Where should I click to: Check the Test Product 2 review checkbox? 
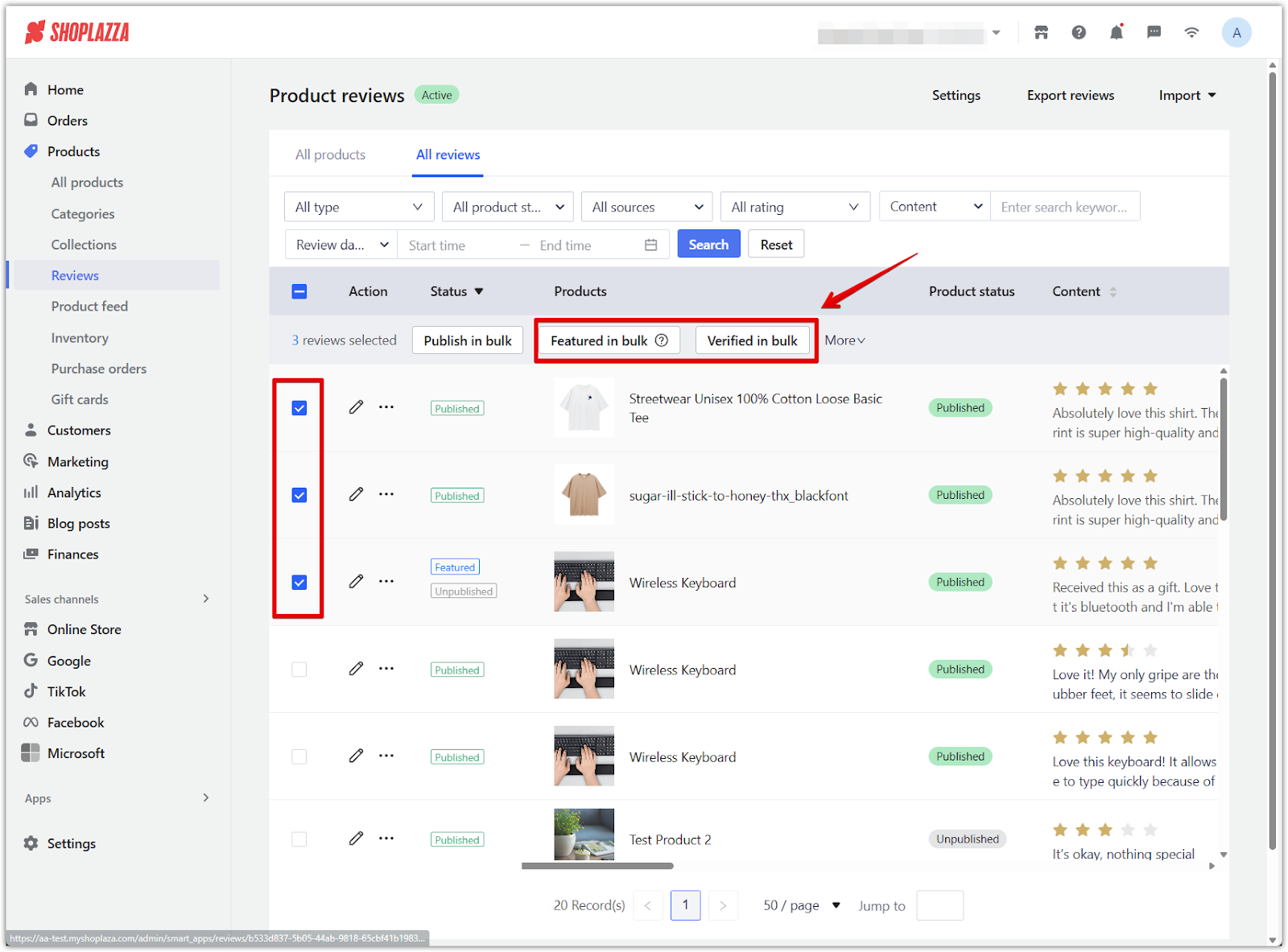tap(299, 839)
